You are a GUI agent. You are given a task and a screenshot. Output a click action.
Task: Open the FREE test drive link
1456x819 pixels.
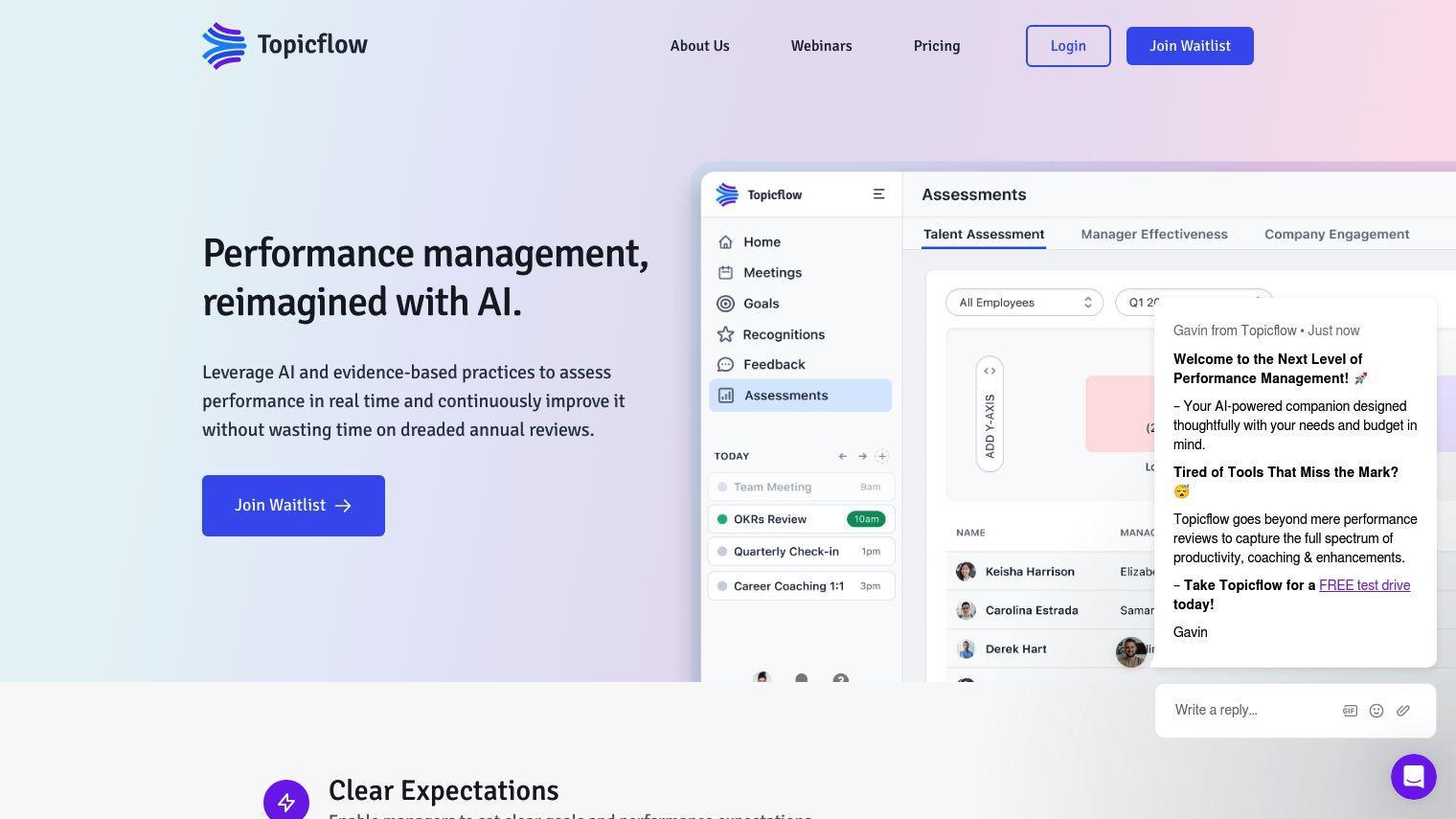pos(1364,585)
